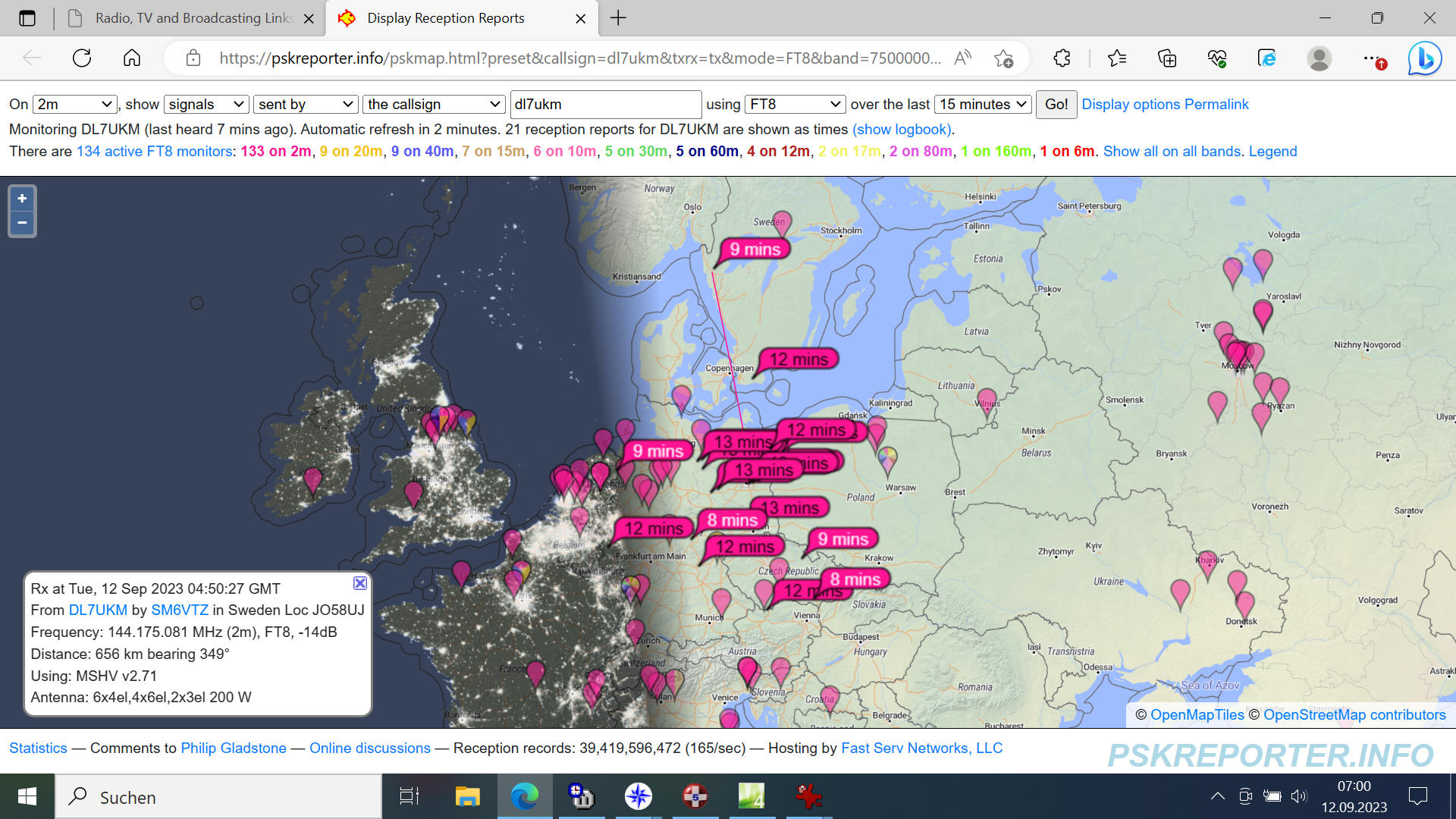Viewport: 1456px width, 819px height.
Task: Open File Explorer from the taskbar
Action: (467, 796)
